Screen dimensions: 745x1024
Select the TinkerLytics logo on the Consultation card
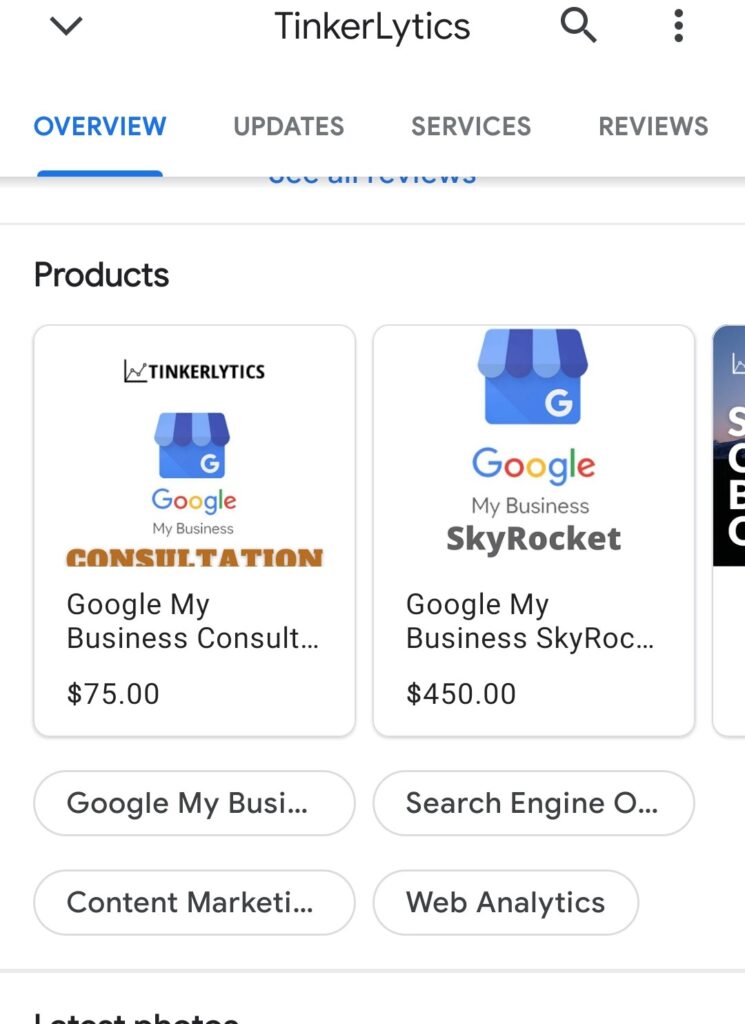[x=193, y=370]
